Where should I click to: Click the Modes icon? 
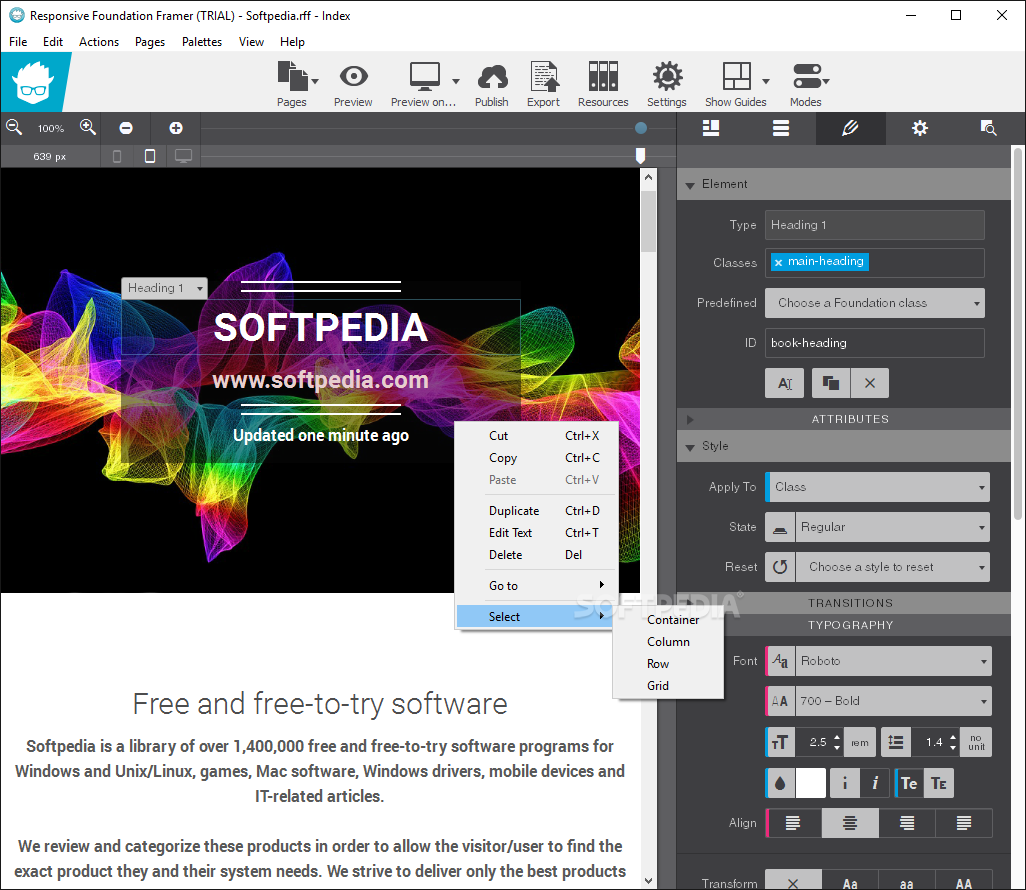(x=807, y=77)
